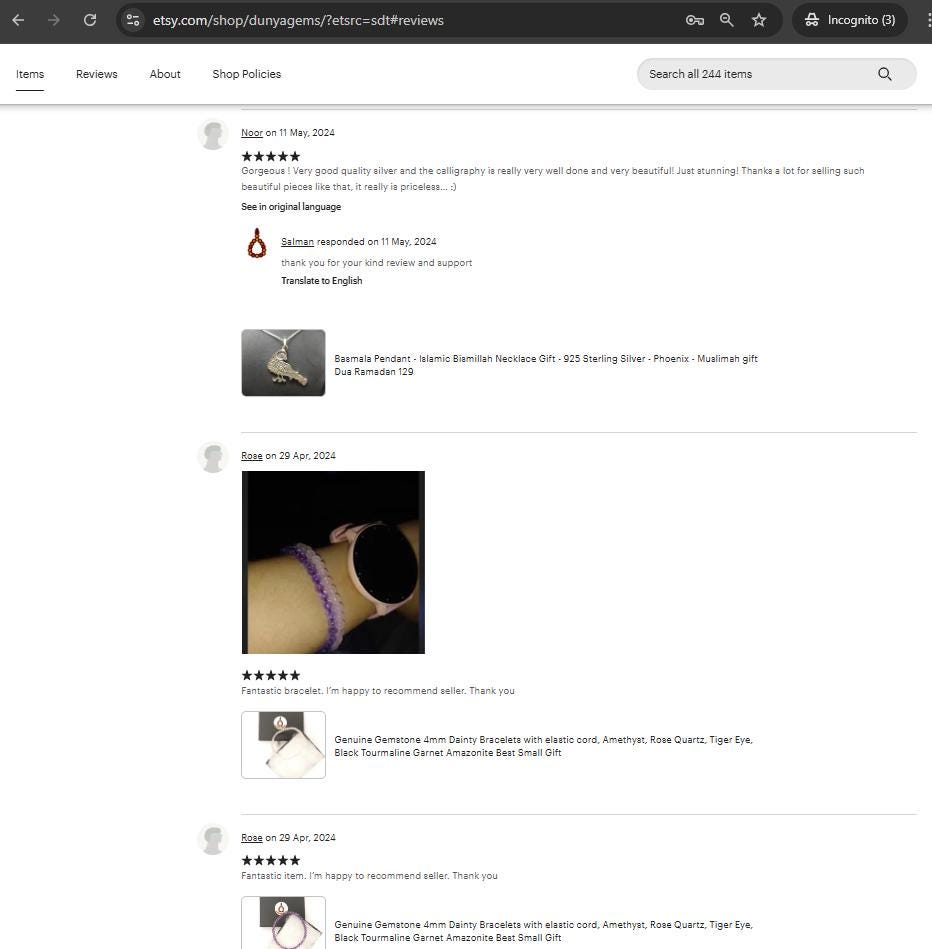Open Gemstone Bracelets title under 'Fantastic bracelet' review

[x=543, y=746]
